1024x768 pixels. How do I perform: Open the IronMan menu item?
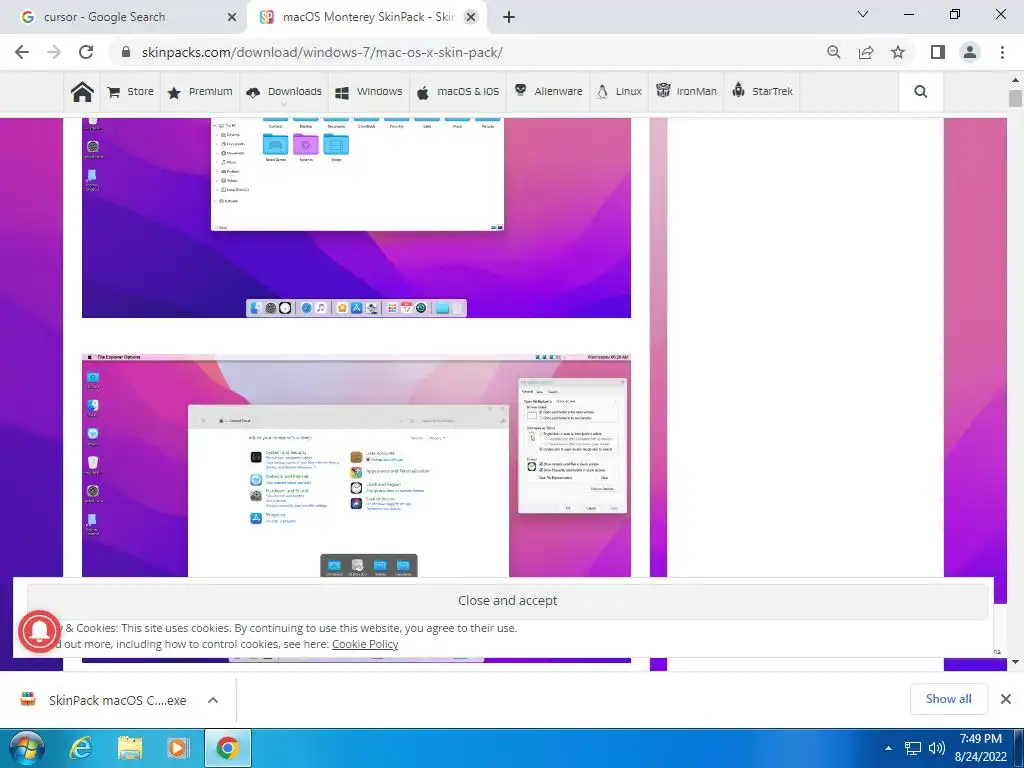point(686,91)
